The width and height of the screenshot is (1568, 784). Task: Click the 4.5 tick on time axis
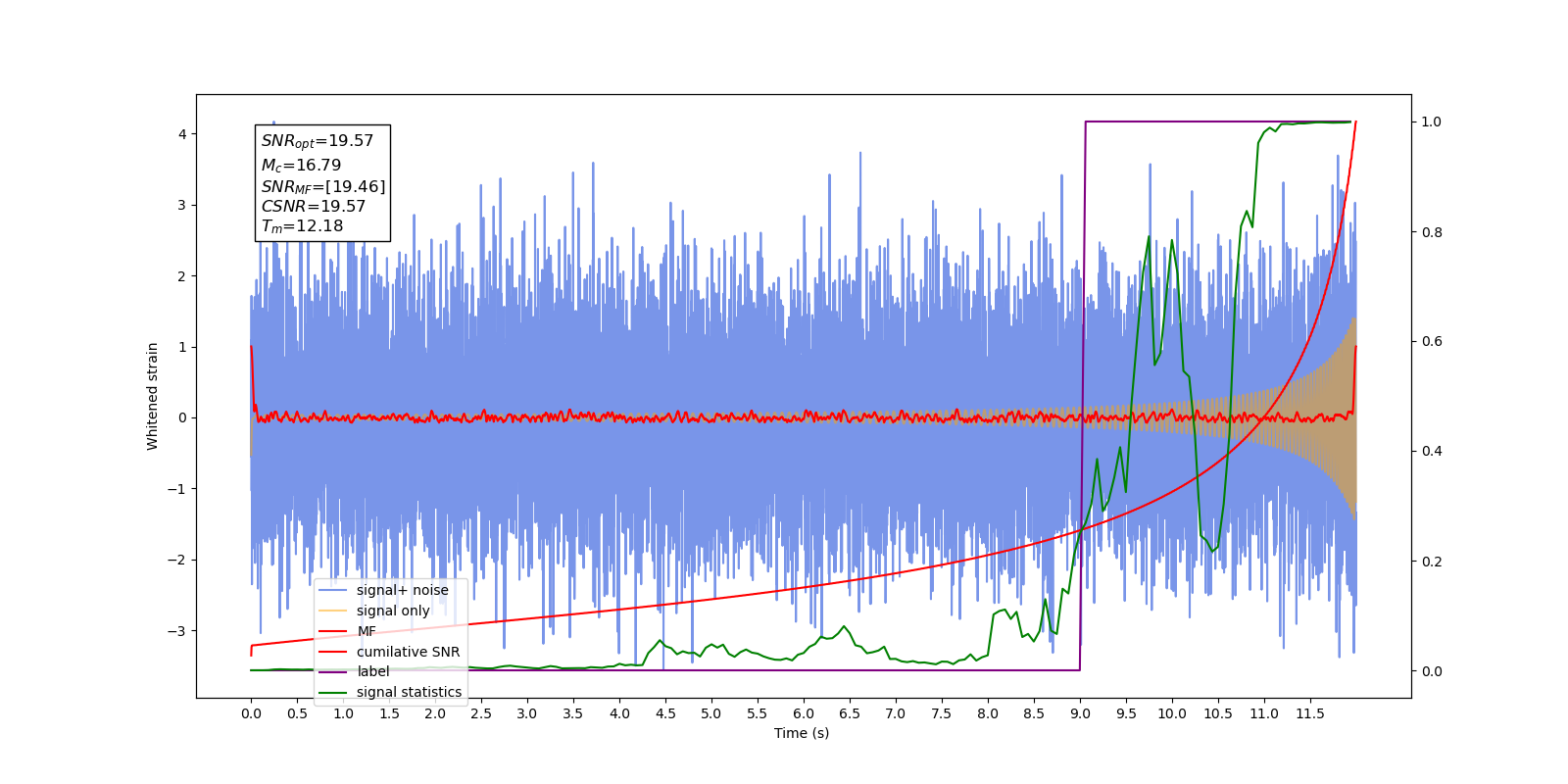665,713
